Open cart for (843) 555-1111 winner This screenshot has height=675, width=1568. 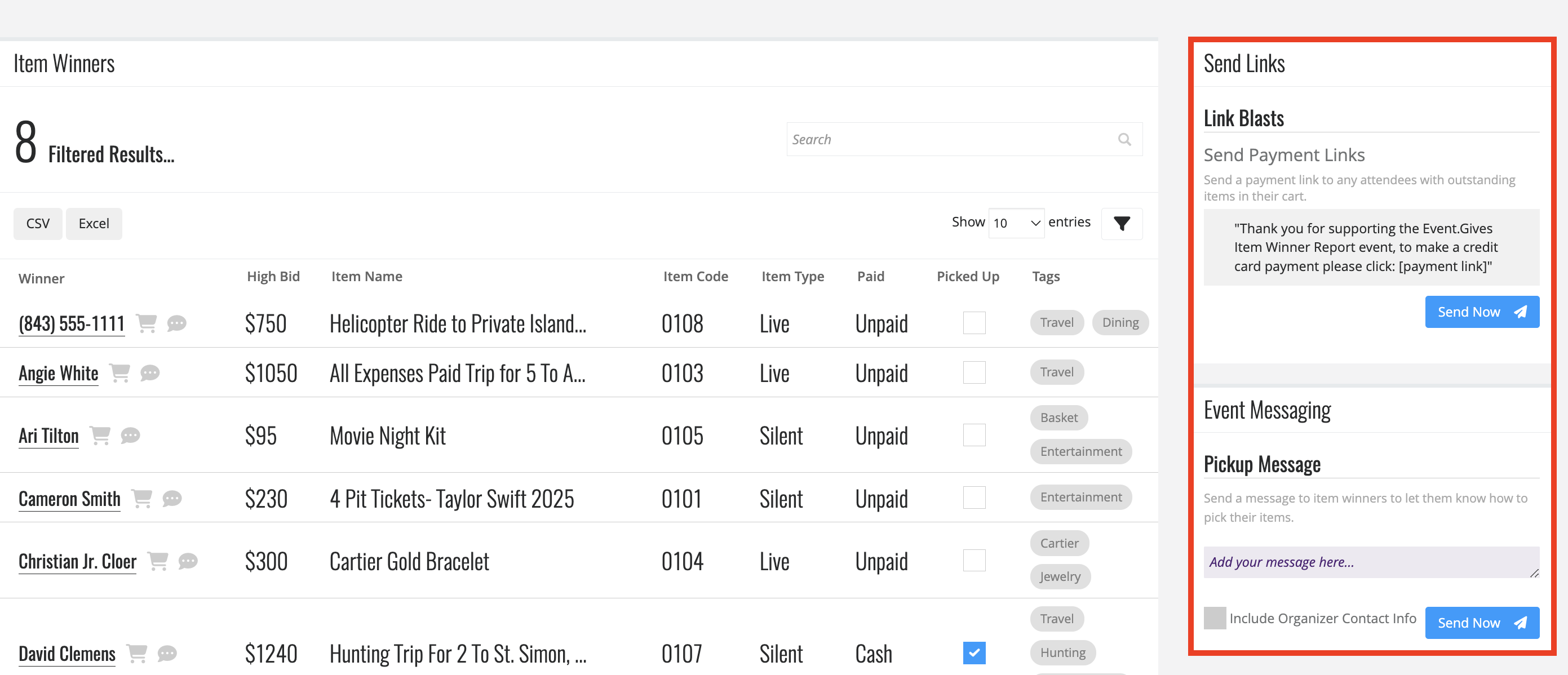pos(146,323)
